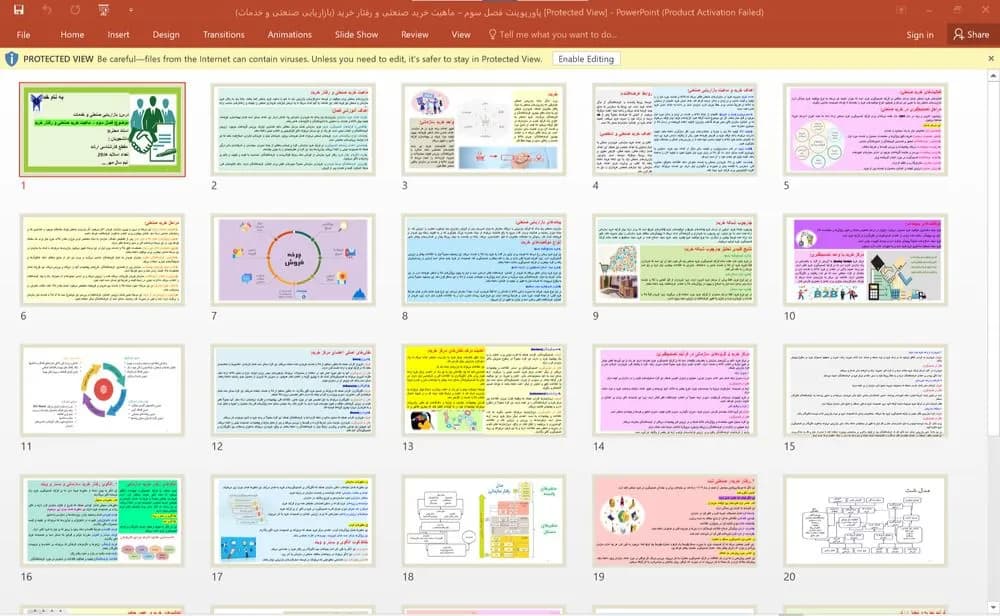
Task: Select slide 20 diagram thumbnail
Action: pos(865,520)
